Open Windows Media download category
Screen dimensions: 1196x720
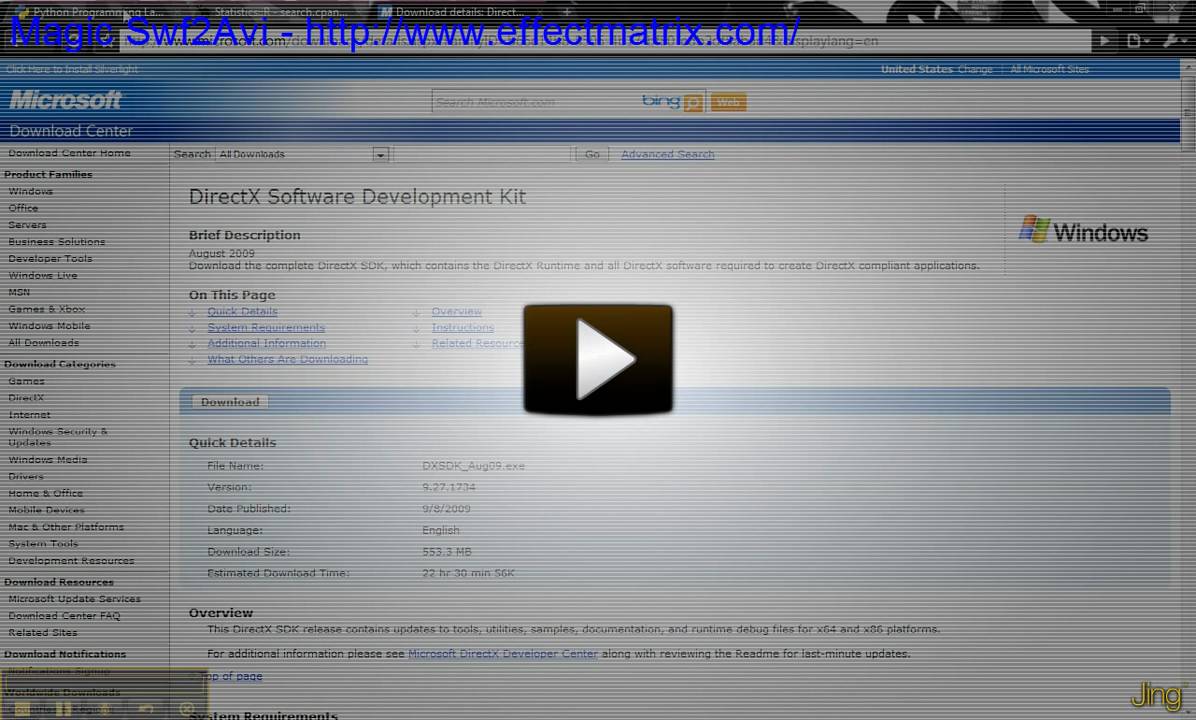point(48,460)
